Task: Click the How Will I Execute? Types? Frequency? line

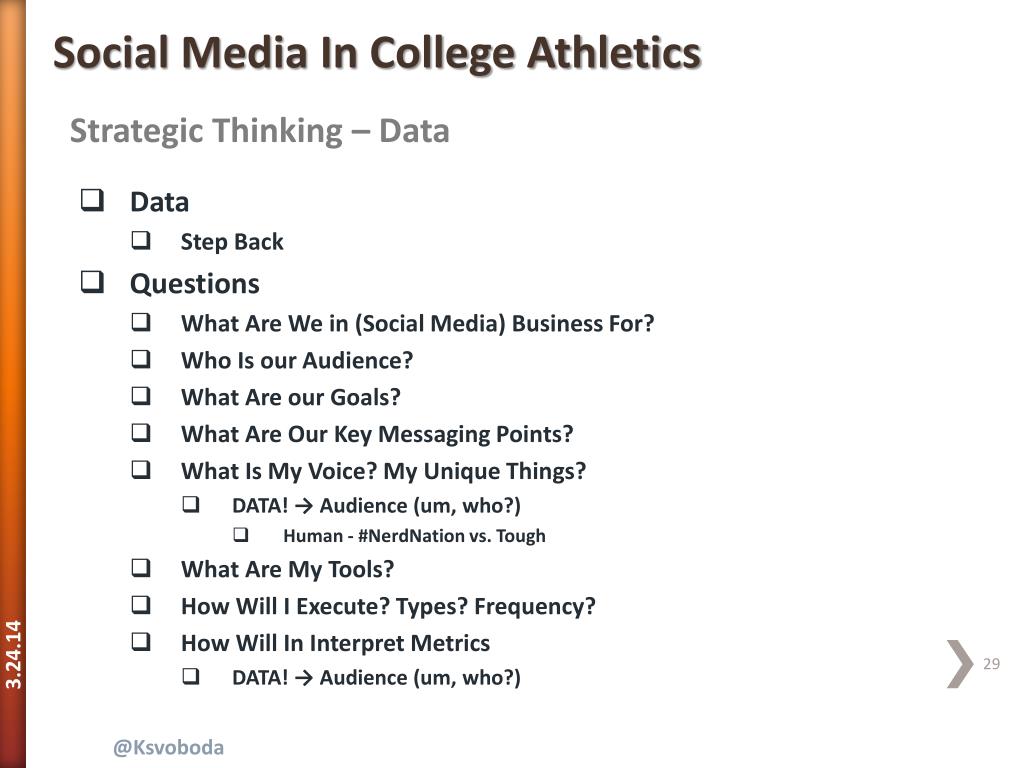Action: click(388, 606)
